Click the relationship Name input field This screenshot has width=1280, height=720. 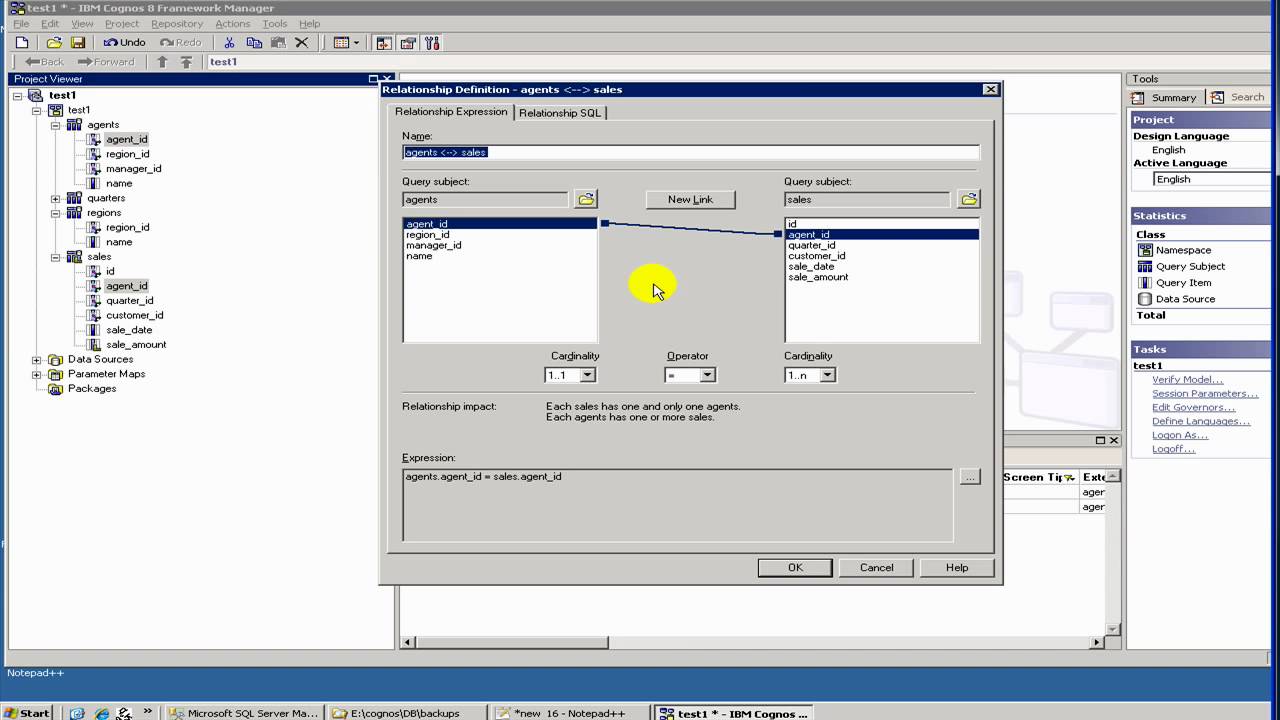(x=691, y=152)
